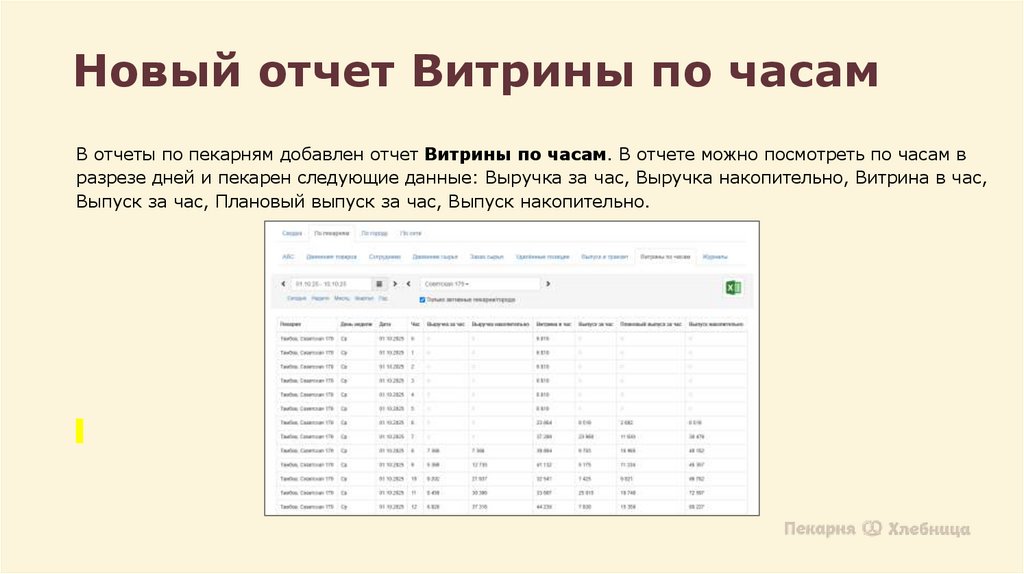The height and width of the screenshot is (574, 1024).
Task: Switch to the По городу tab
Action: [374, 233]
